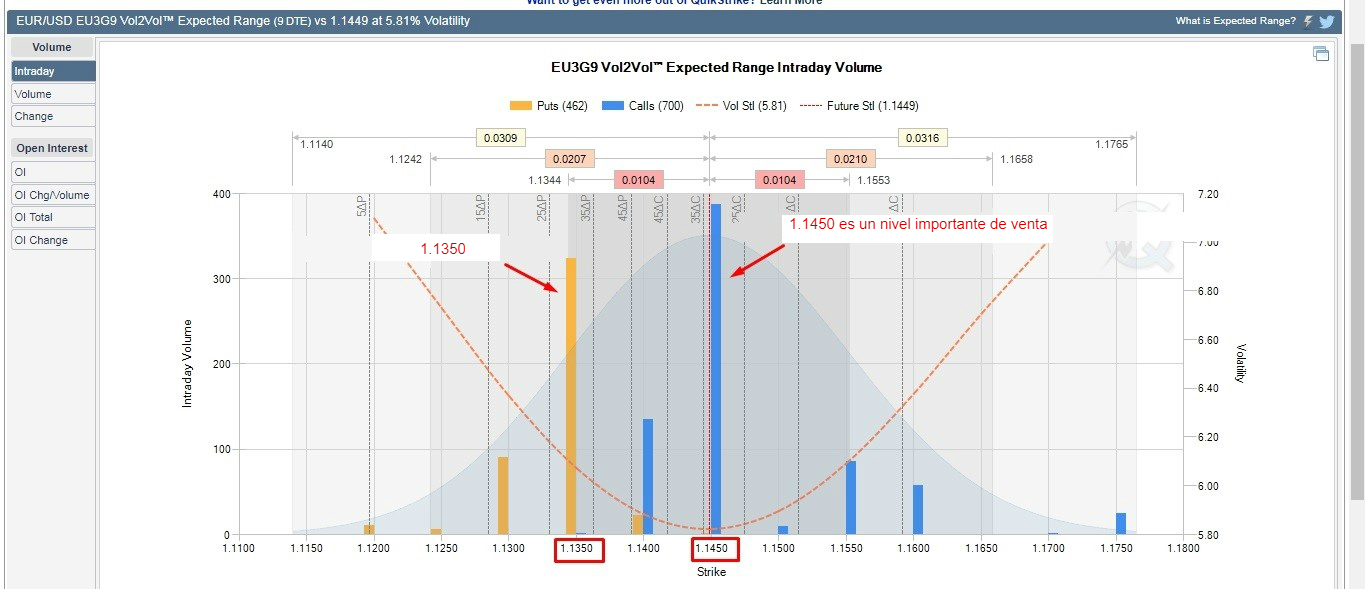Viewport: 1365px width, 589px height.
Task: Open the 'What is Expected Range?' link
Action: [1235, 21]
